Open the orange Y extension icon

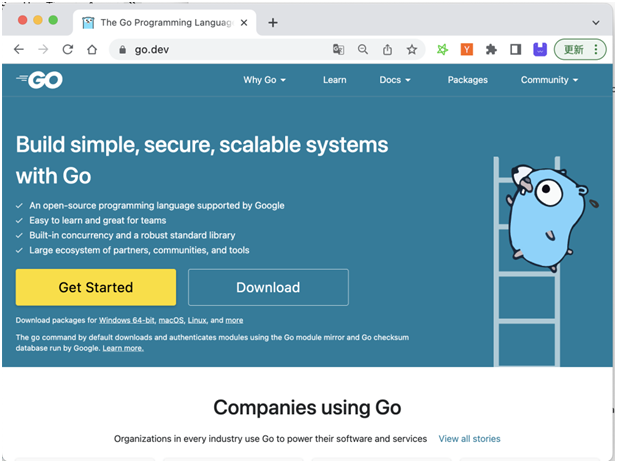[467, 50]
